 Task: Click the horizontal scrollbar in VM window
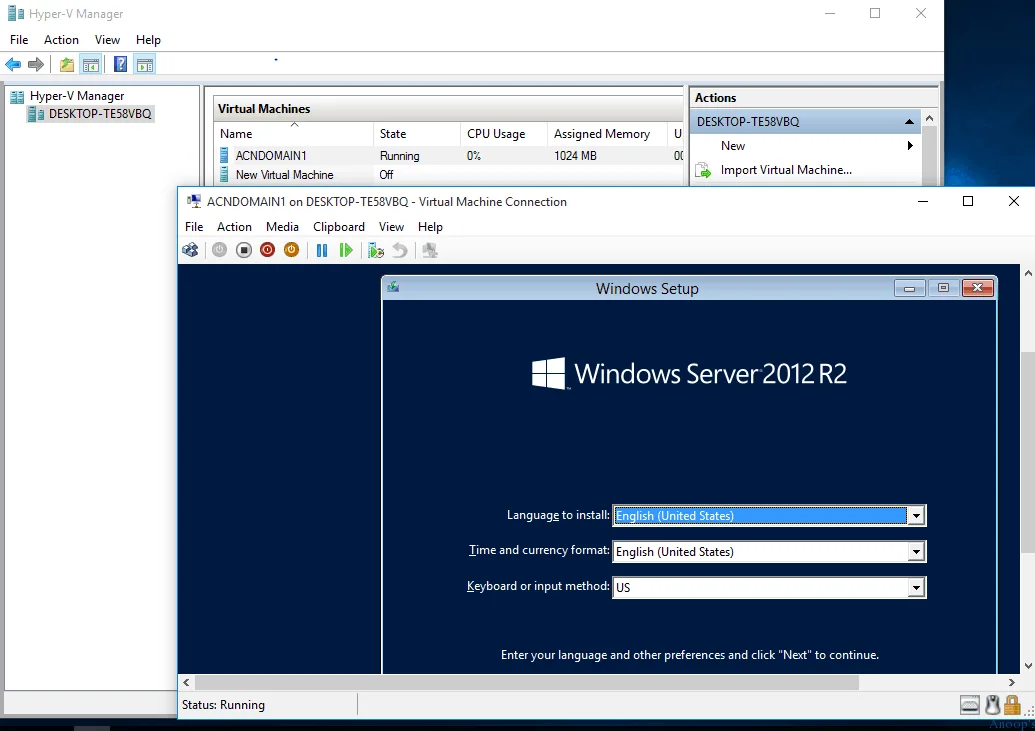pyautogui.click(x=527, y=682)
